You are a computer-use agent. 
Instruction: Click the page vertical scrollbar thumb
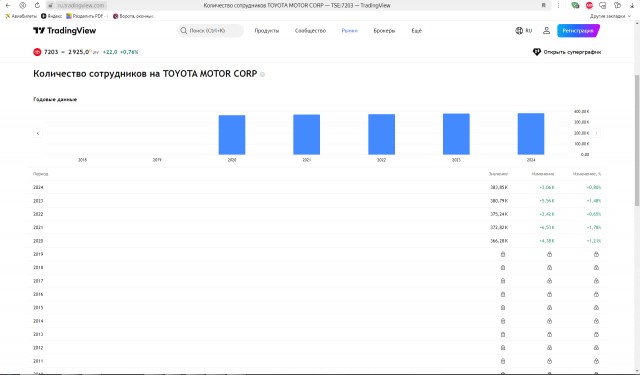pyautogui.click(x=637, y=141)
